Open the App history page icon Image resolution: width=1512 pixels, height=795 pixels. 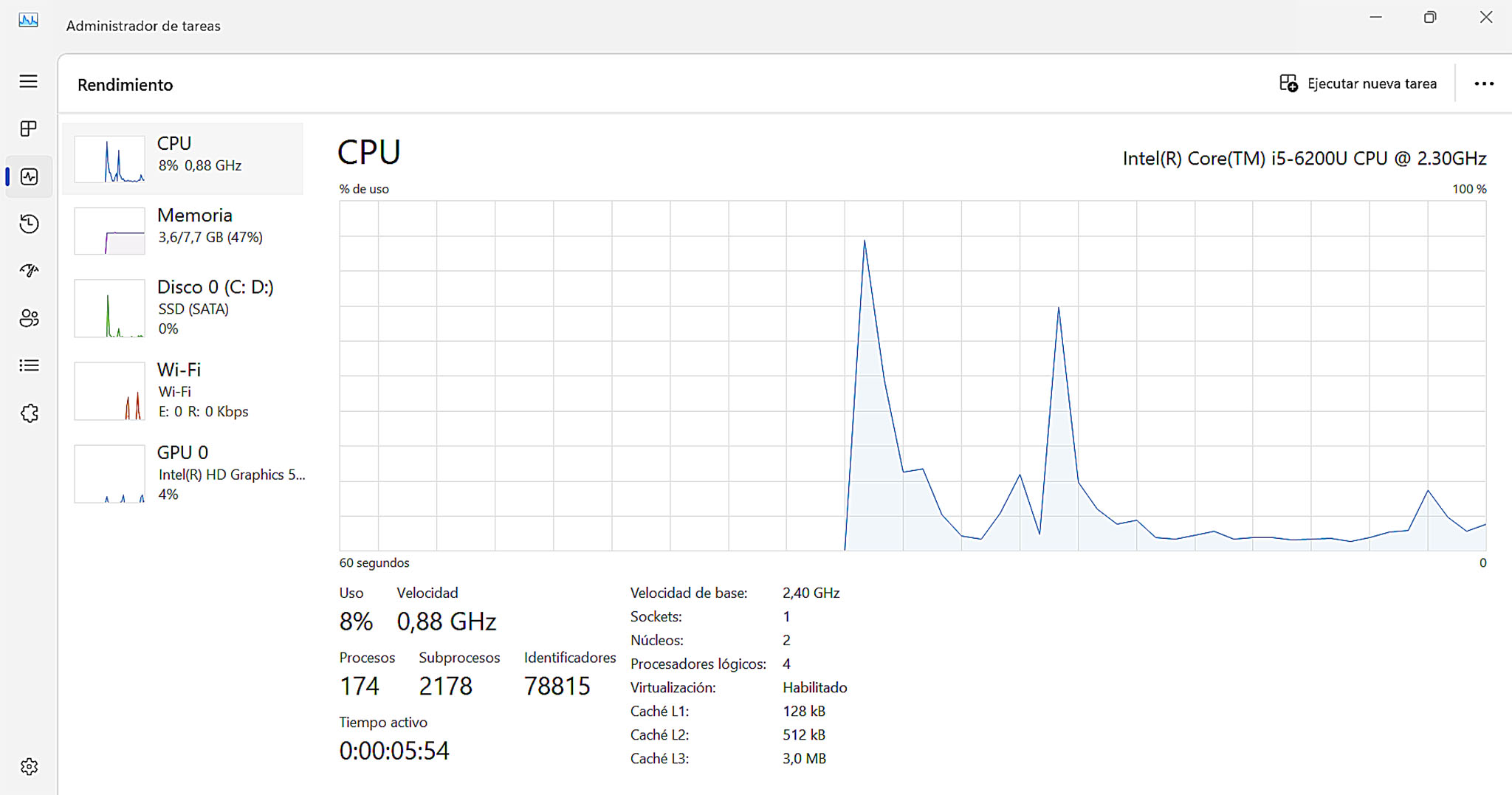tap(29, 224)
